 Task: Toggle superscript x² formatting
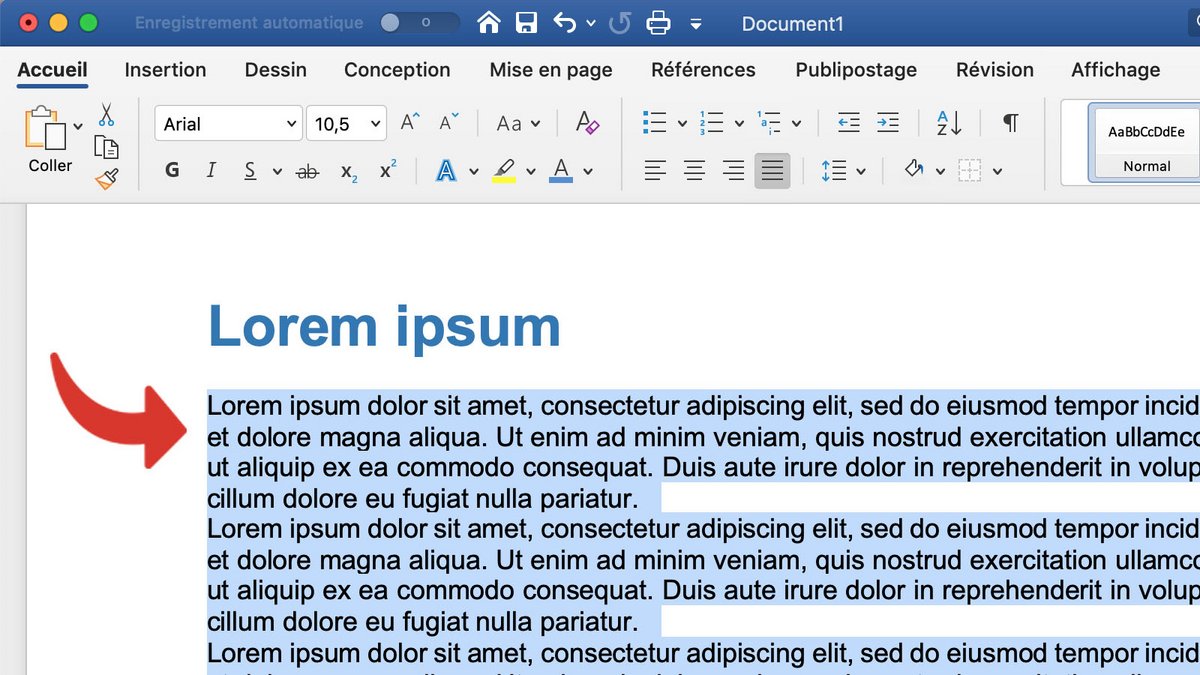[x=388, y=170]
